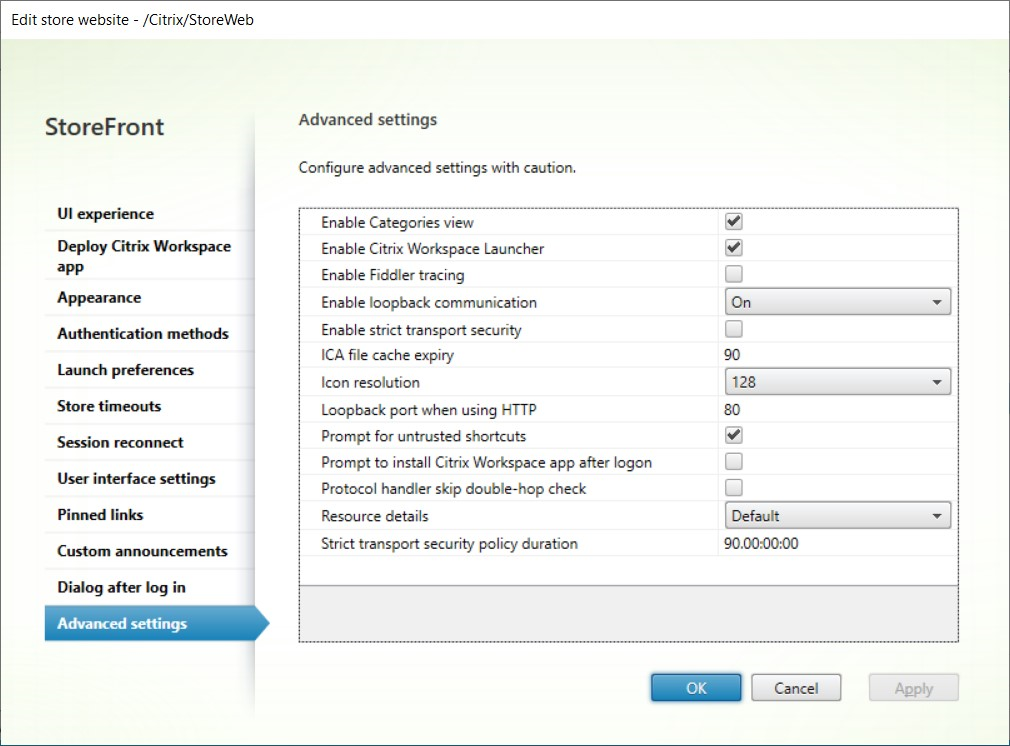Check Enable strict transport security
Image resolution: width=1010 pixels, height=746 pixels.
click(734, 329)
